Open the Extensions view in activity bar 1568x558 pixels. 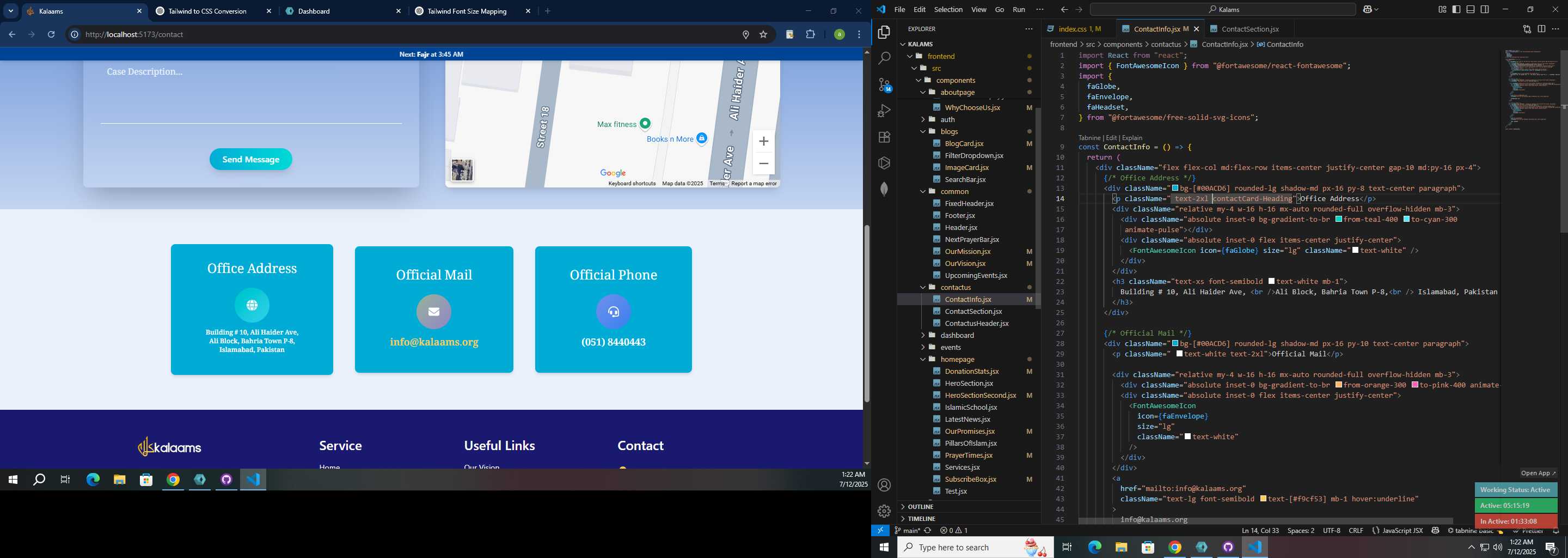click(x=884, y=137)
